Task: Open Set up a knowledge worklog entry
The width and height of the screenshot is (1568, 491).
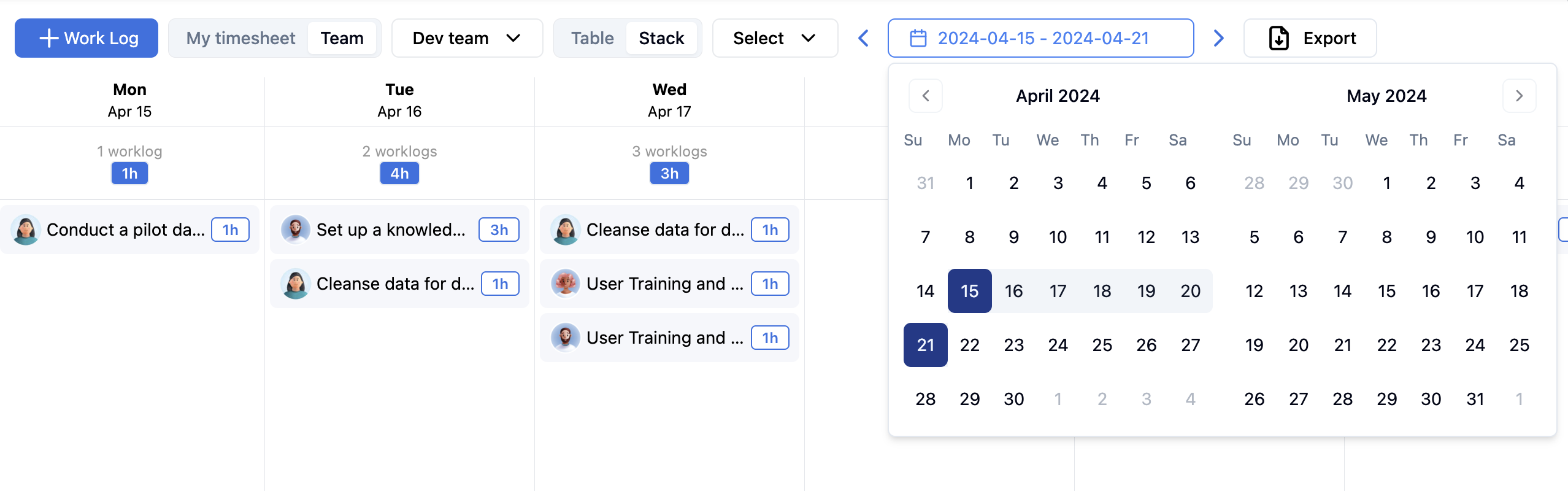Action: (x=391, y=230)
